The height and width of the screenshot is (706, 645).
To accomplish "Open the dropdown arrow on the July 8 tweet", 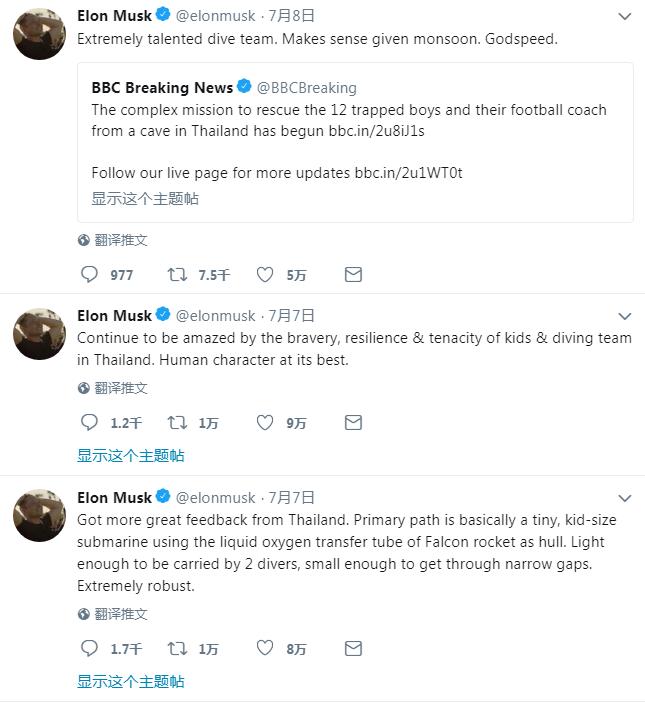I will coord(624,16).
